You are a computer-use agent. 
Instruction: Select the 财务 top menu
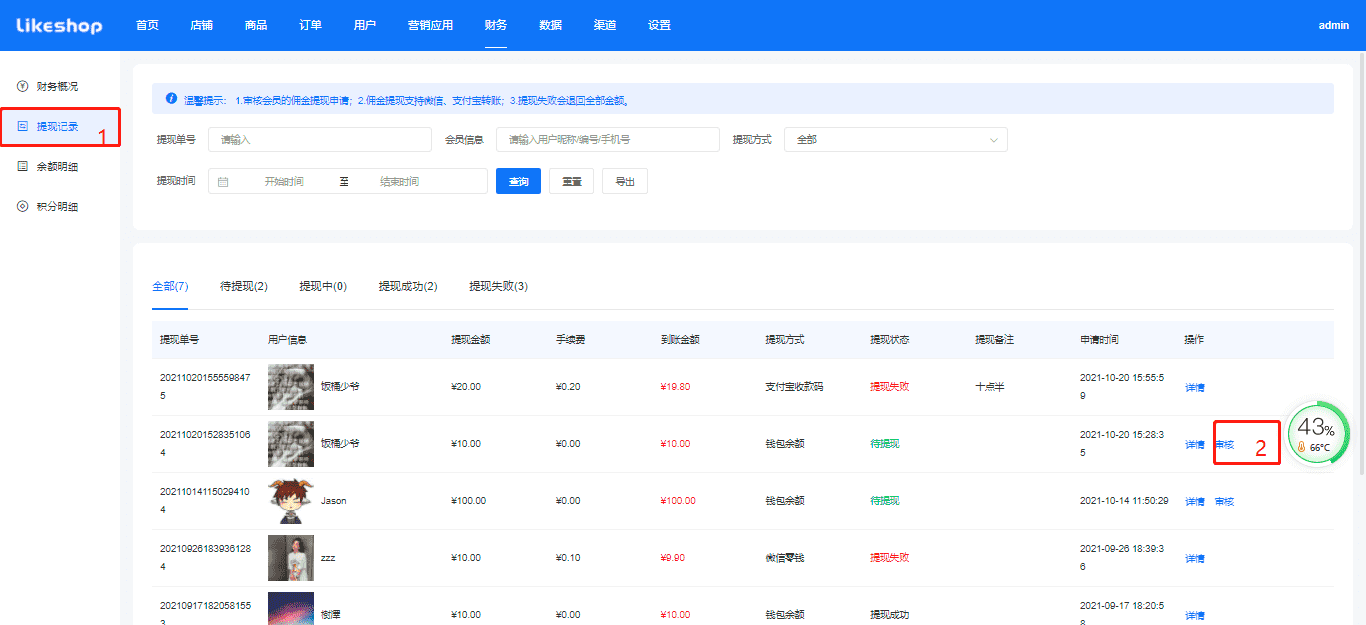495,25
